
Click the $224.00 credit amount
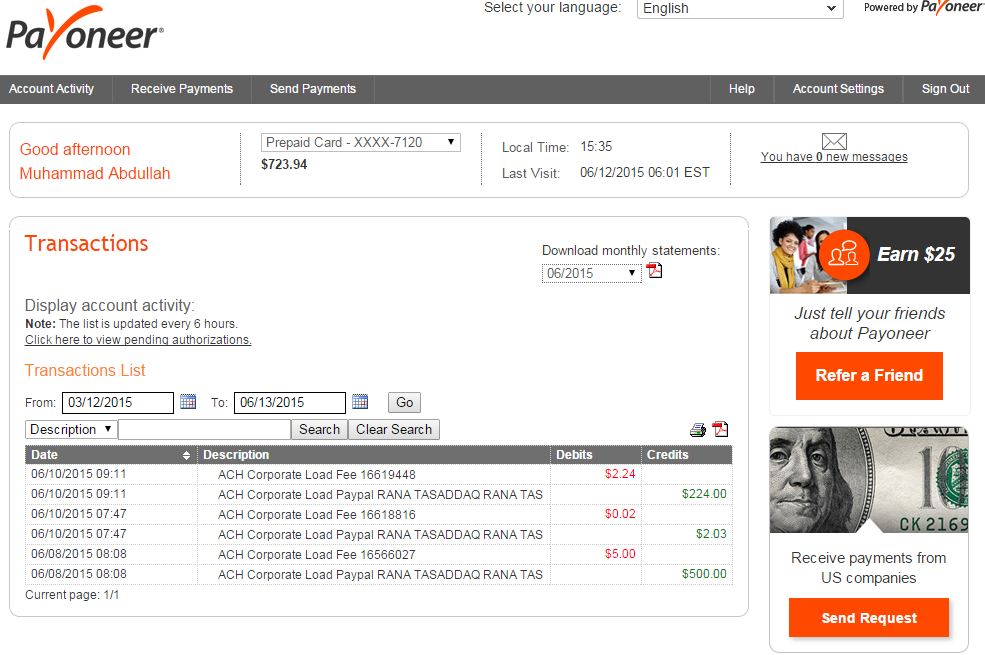point(704,494)
